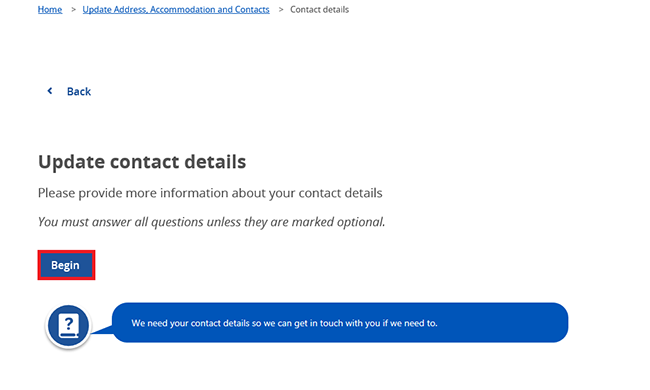Return using the Back text link
This screenshot has width=650, height=390.
pos(79,91)
